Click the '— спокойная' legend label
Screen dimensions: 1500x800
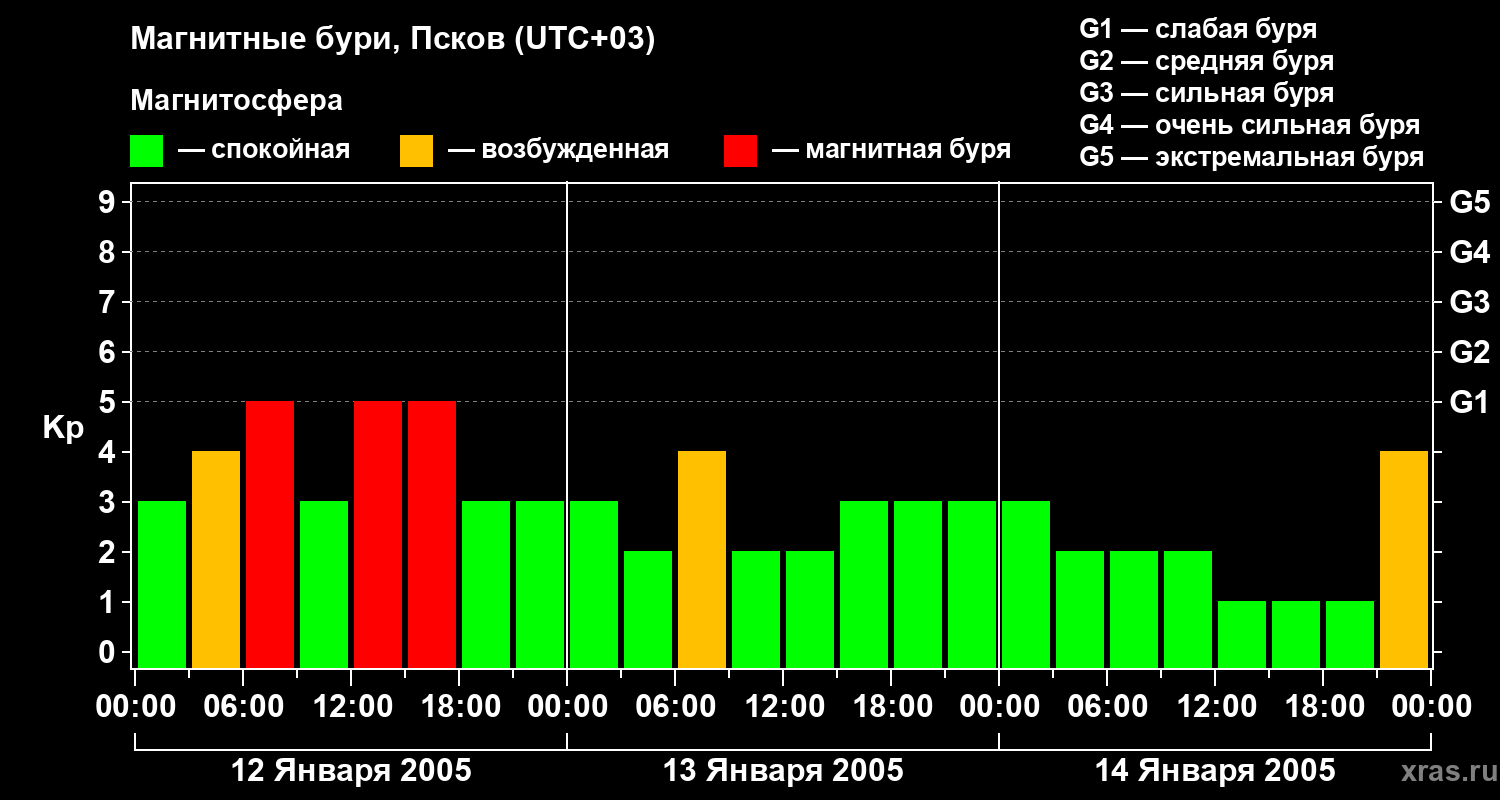264,150
